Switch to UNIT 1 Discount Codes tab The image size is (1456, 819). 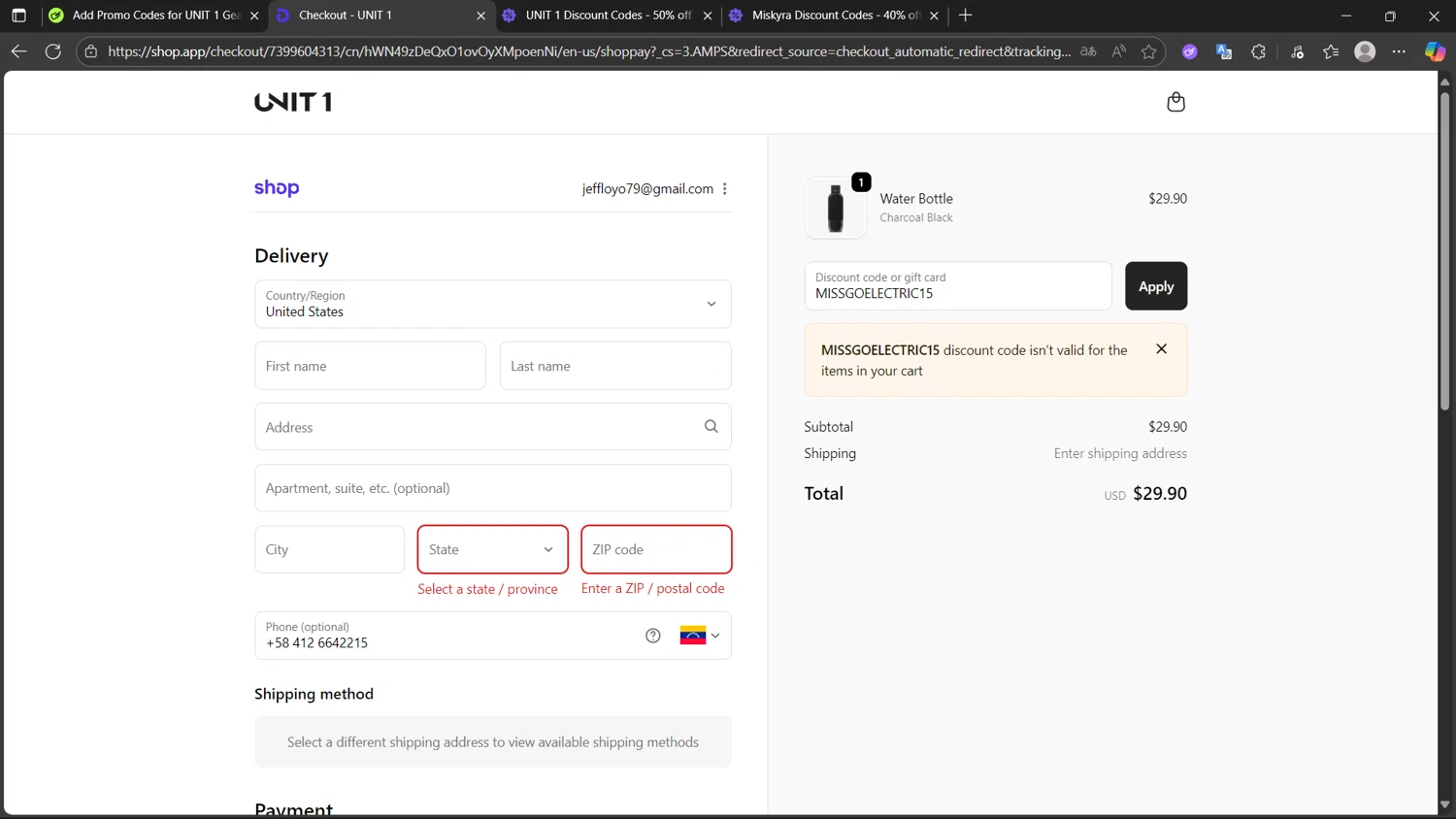pyautogui.click(x=608, y=16)
